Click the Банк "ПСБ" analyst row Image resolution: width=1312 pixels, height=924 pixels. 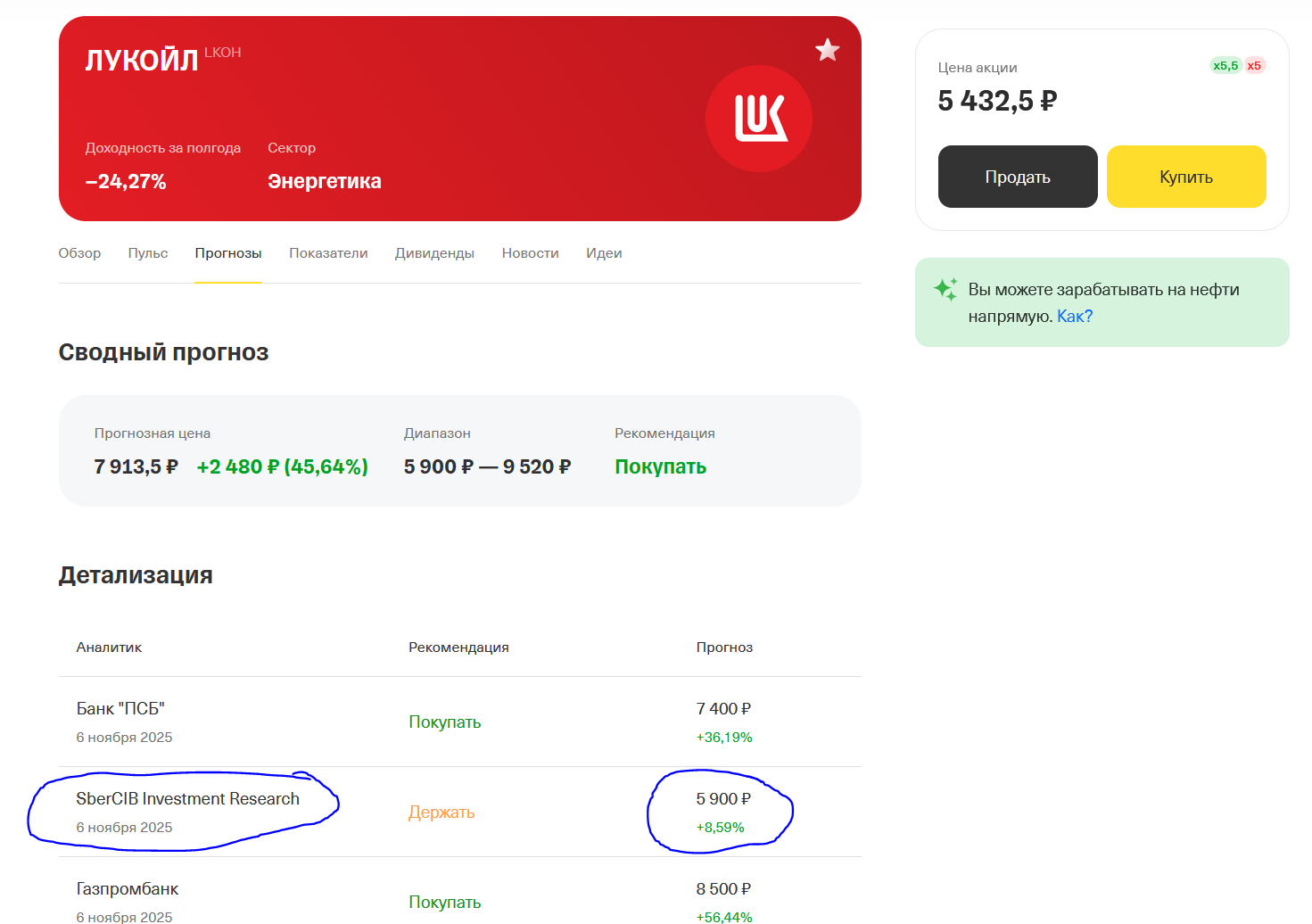120,709
